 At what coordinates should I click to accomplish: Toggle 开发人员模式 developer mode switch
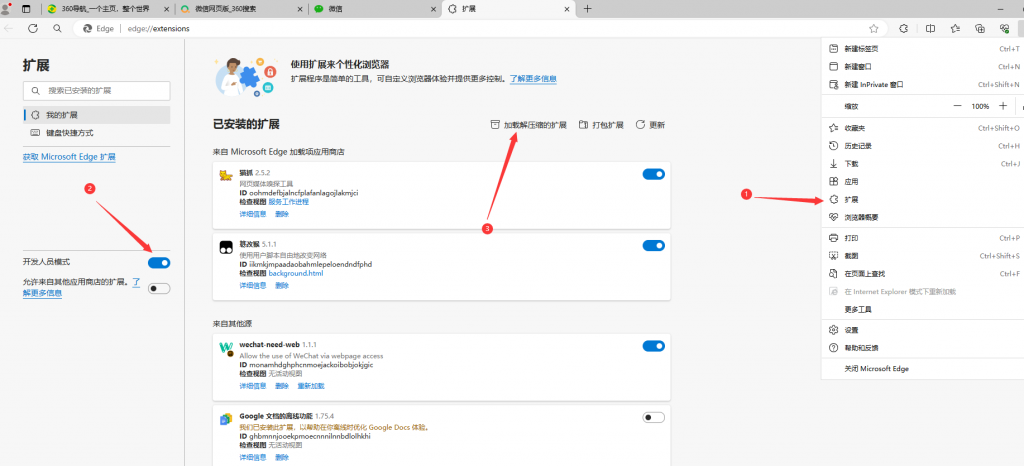(159, 262)
